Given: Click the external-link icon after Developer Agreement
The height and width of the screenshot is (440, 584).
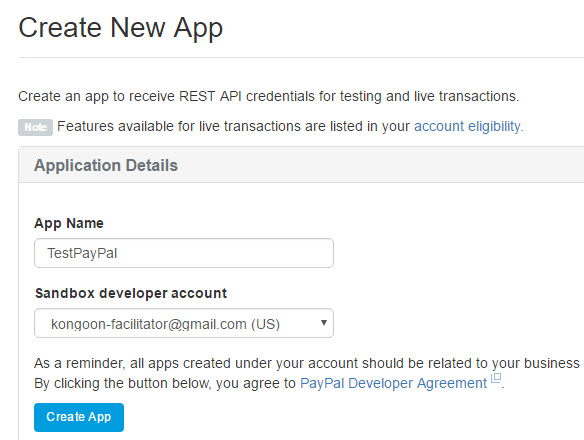Looking at the screenshot, I should 496,378.
